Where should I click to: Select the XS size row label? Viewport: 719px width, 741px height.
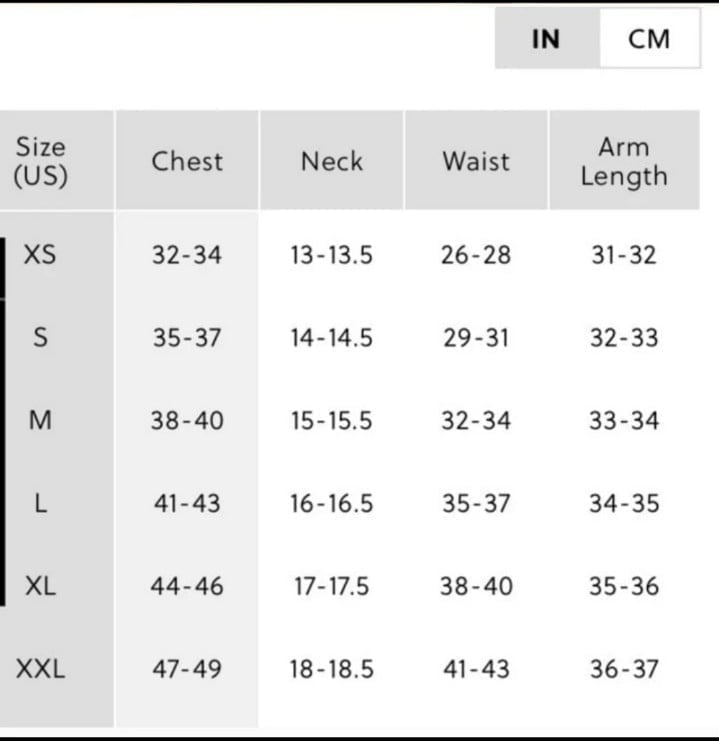40,255
